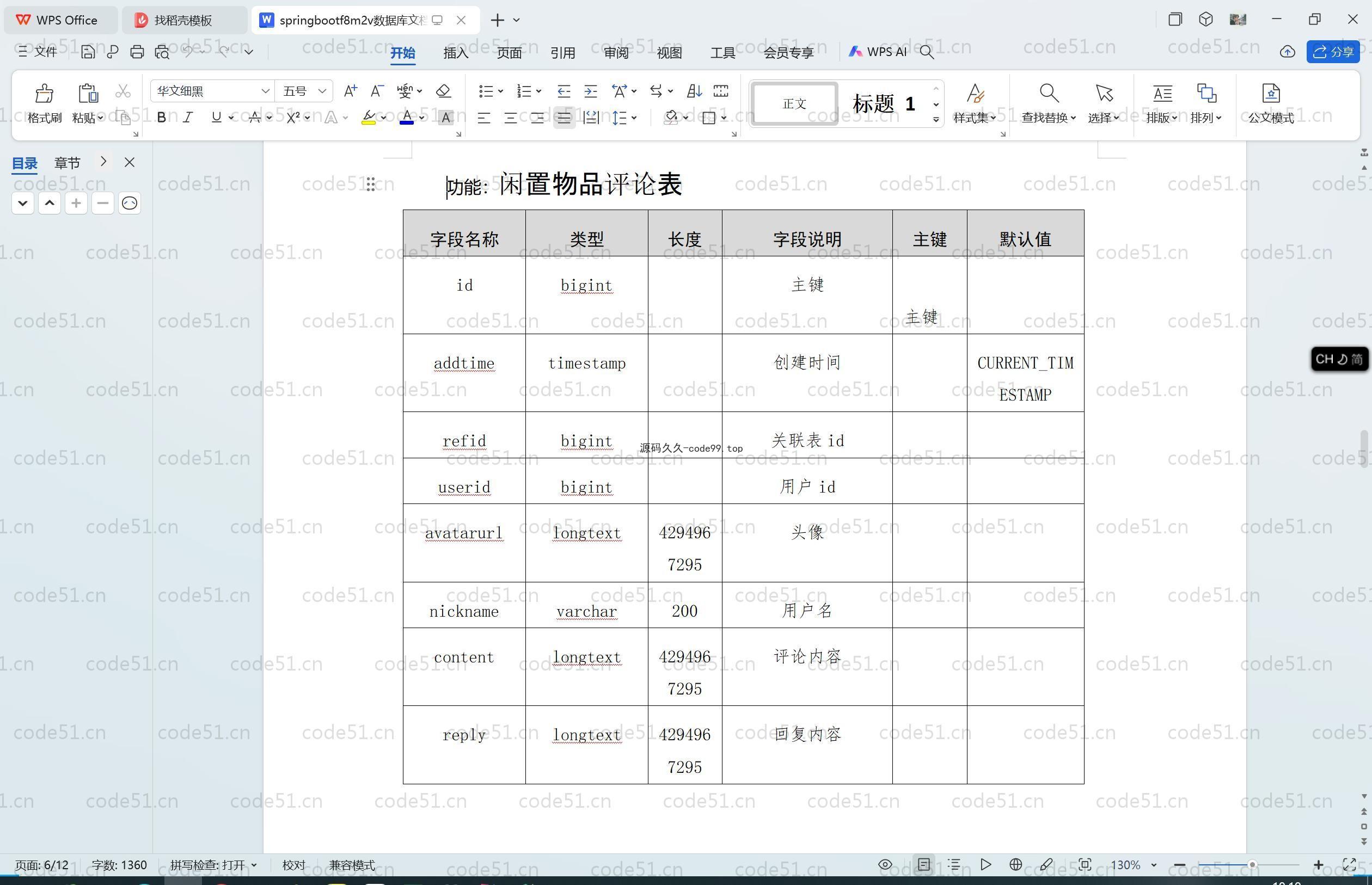Toggle Italic formatting
Viewport: 1372px width, 885px height.
188,118
